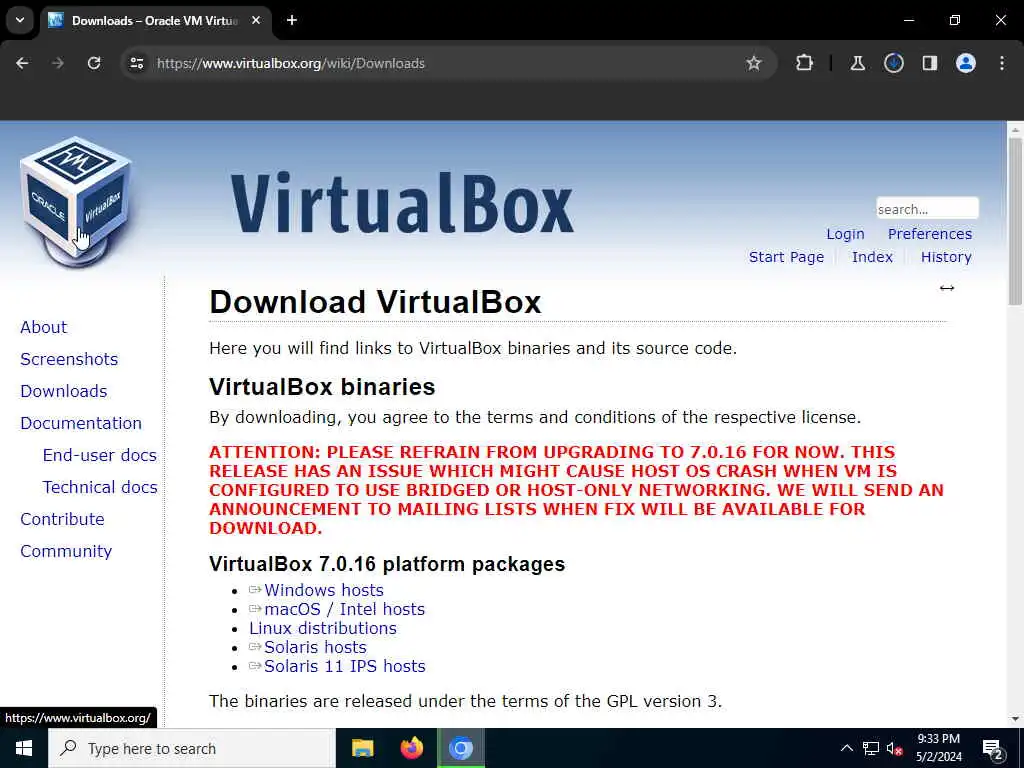
Task: Go back with the browser back arrow
Action: point(22,63)
